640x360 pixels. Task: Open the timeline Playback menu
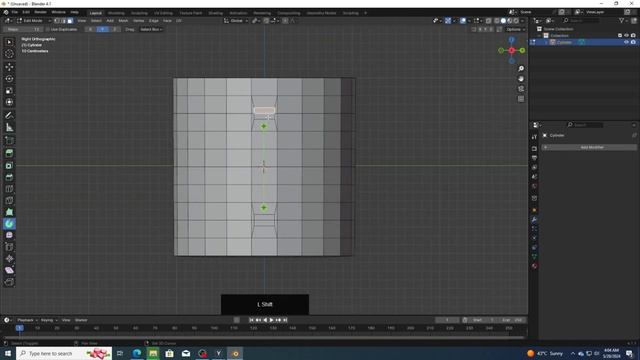[27, 320]
